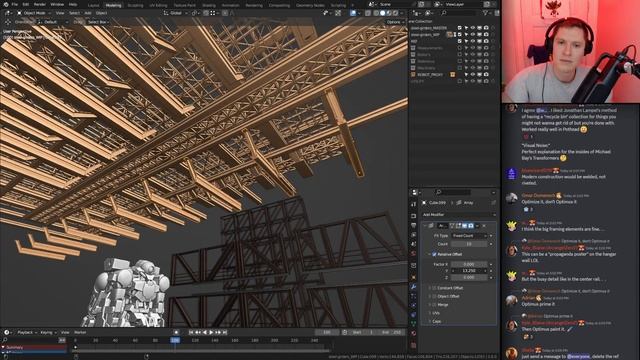The height and width of the screenshot is (360, 640).
Task: Open the Modifiers wrench properties tab
Action: (413, 287)
